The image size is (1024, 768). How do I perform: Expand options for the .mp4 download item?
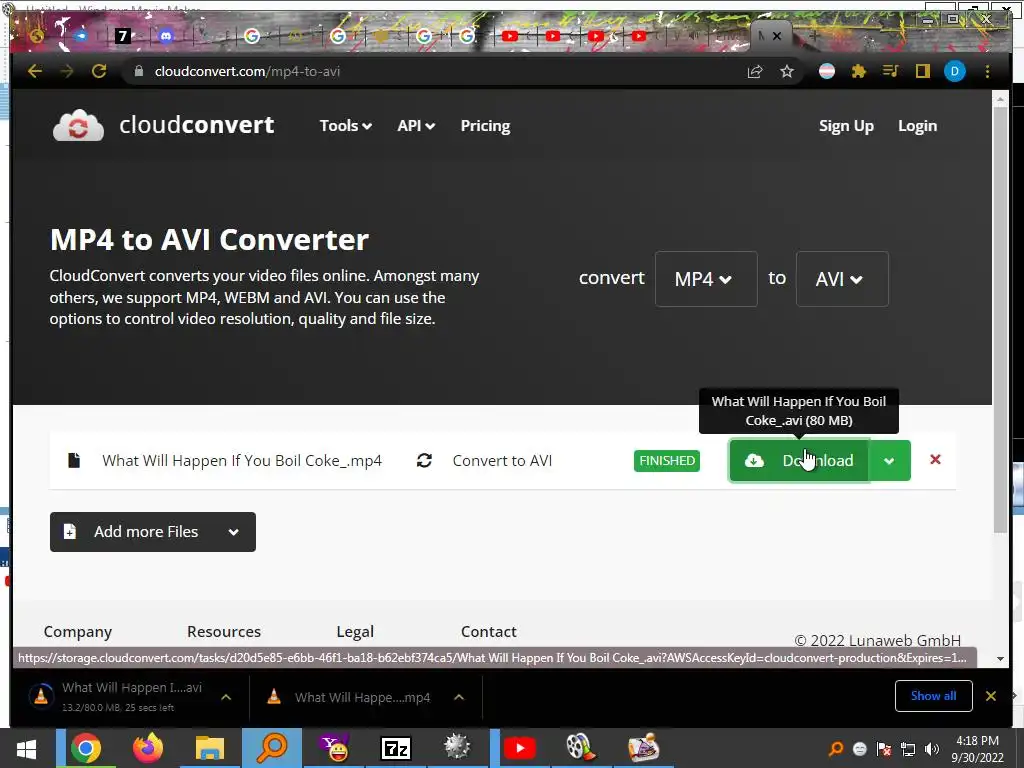point(459,697)
